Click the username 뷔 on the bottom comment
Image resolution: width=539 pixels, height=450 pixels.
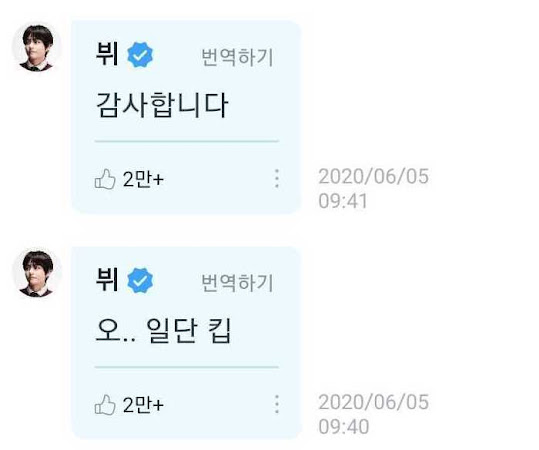107,279
